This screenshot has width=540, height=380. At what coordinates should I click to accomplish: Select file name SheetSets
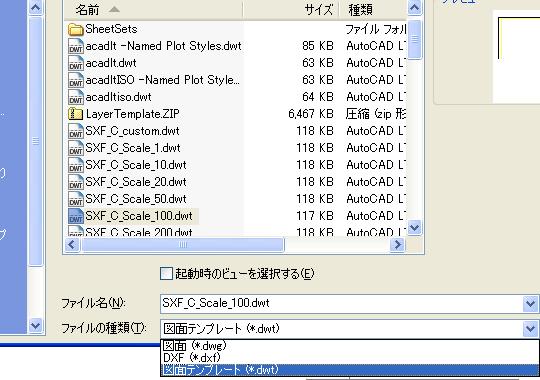111,29
